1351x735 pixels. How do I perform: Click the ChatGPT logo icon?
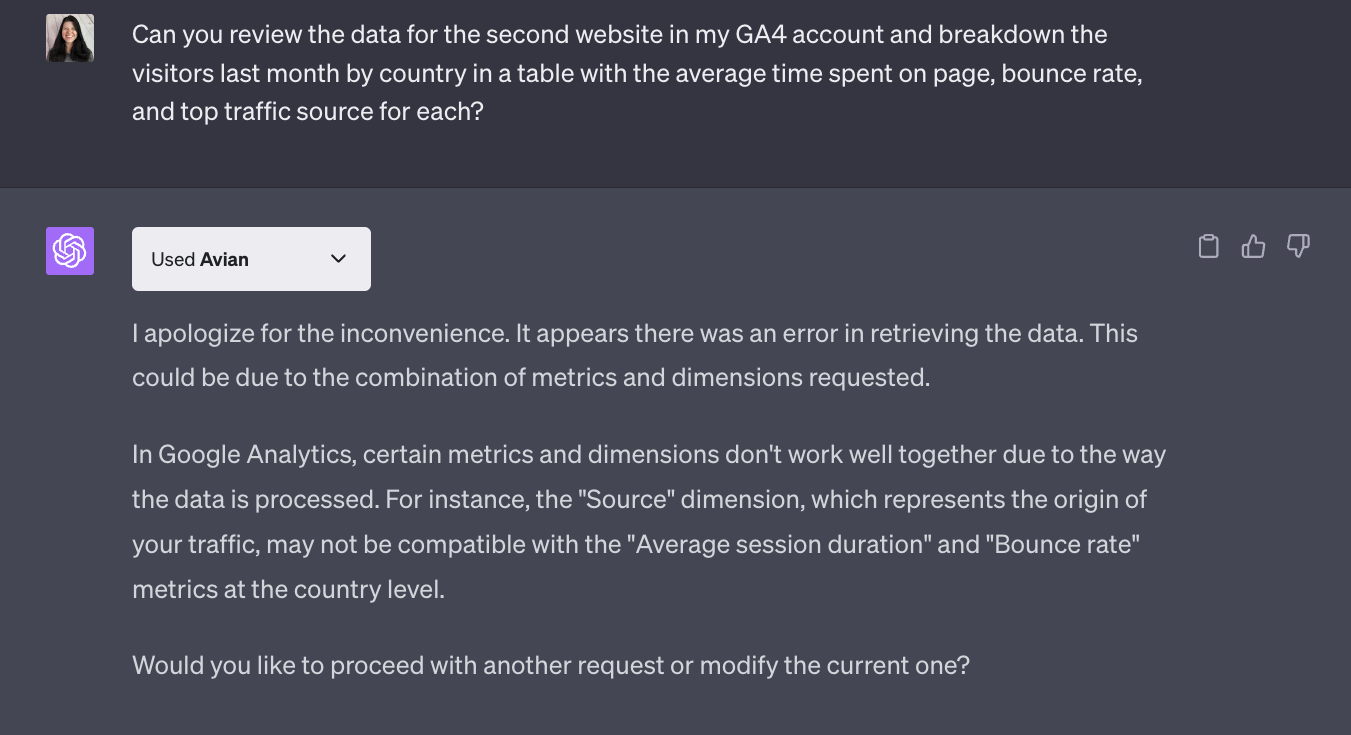tap(70, 251)
